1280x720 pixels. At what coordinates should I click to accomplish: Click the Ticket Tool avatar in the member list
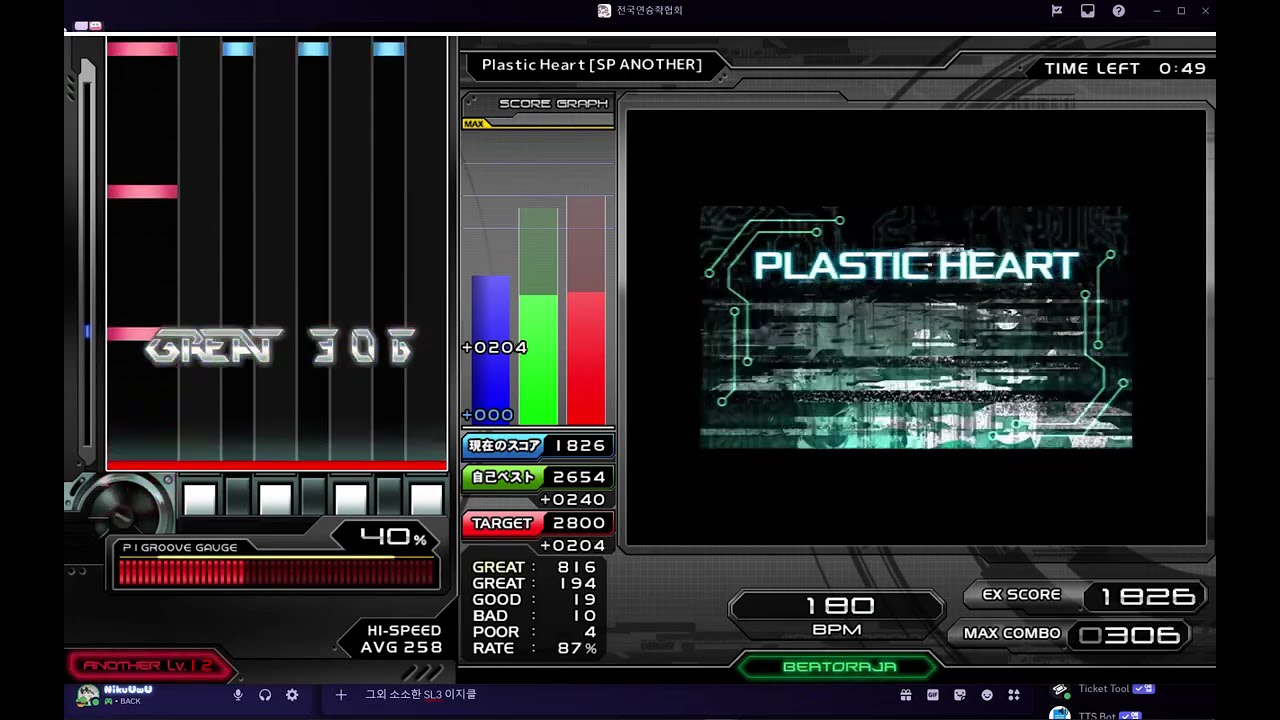[1060, 689]
